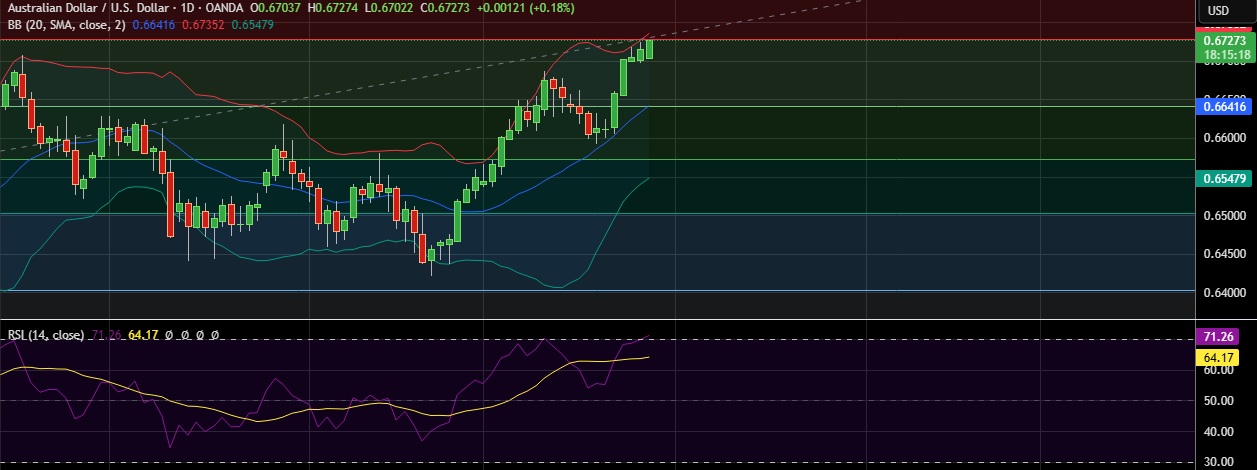Click the green current price label 0.67273
The width and height of the screenshot is (1257, 470).
pyautogui.click(x=1224, y=41)
